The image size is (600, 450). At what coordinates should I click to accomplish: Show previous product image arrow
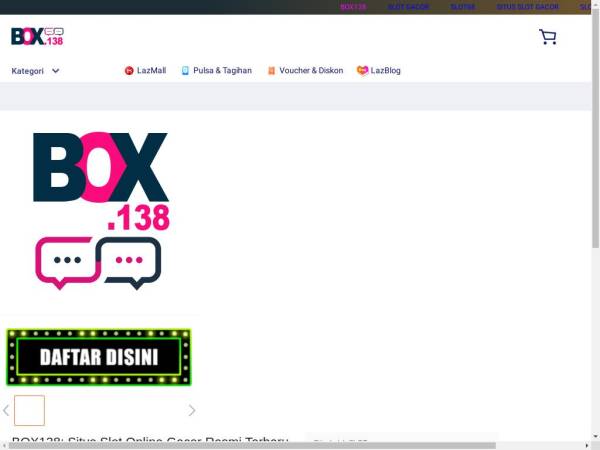(6, 410)
